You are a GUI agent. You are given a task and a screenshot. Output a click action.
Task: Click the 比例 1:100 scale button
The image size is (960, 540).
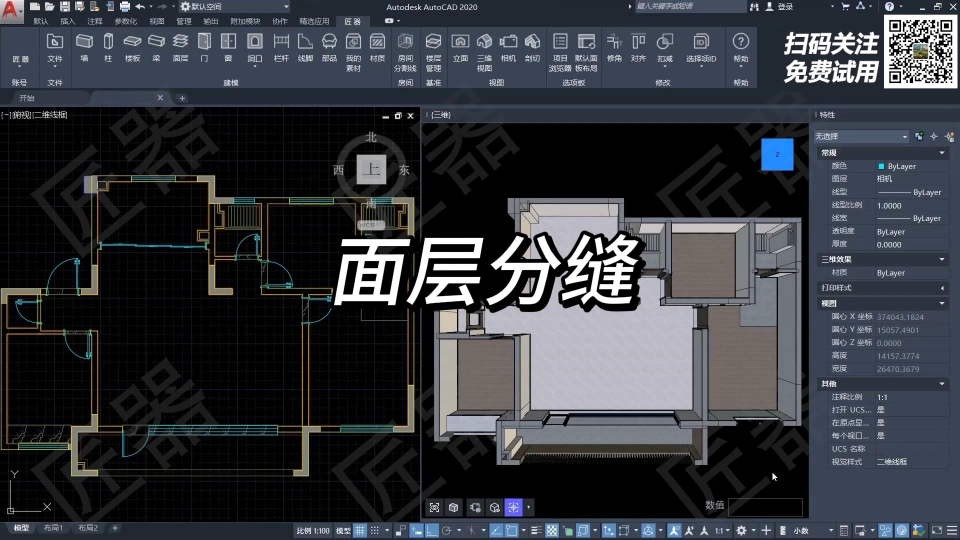313,530
